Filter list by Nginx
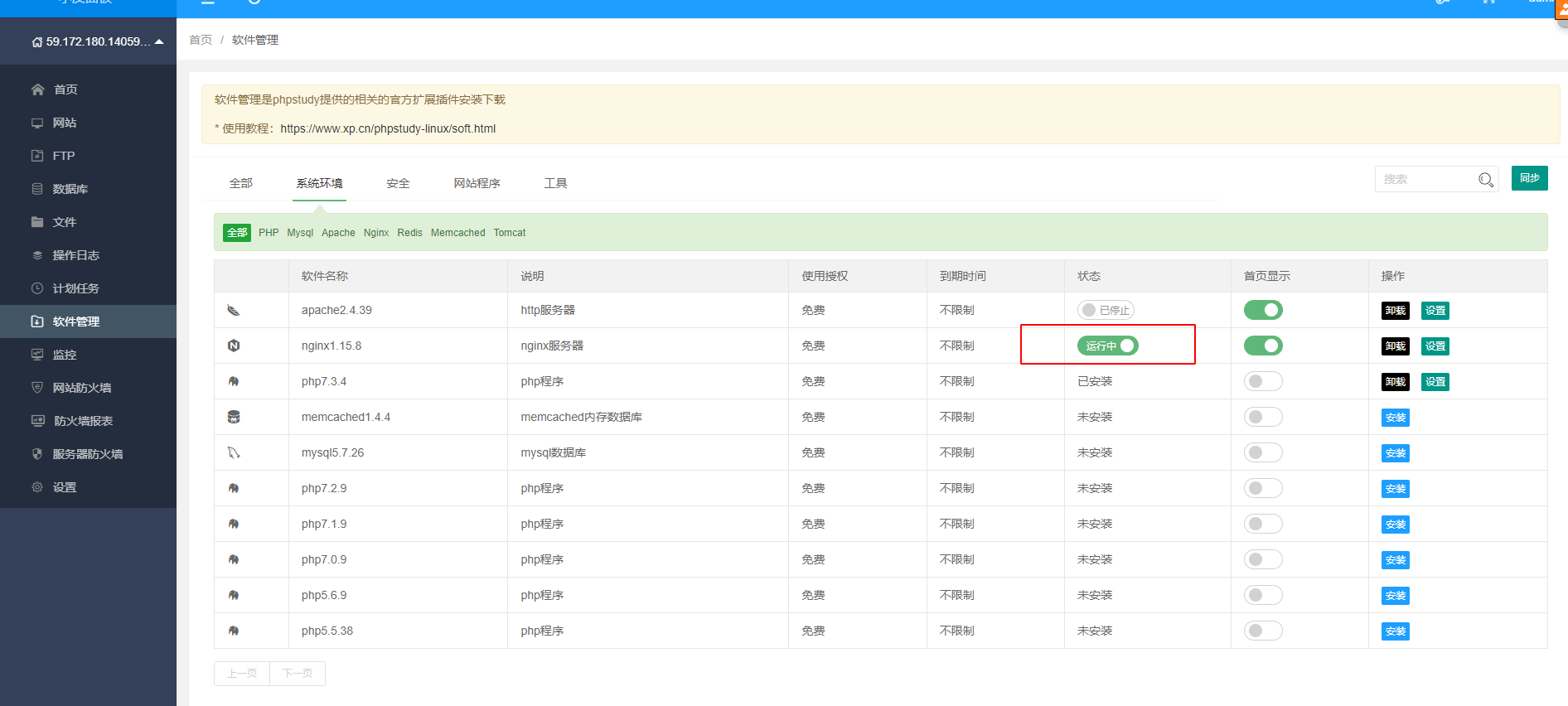 [376, 233]
